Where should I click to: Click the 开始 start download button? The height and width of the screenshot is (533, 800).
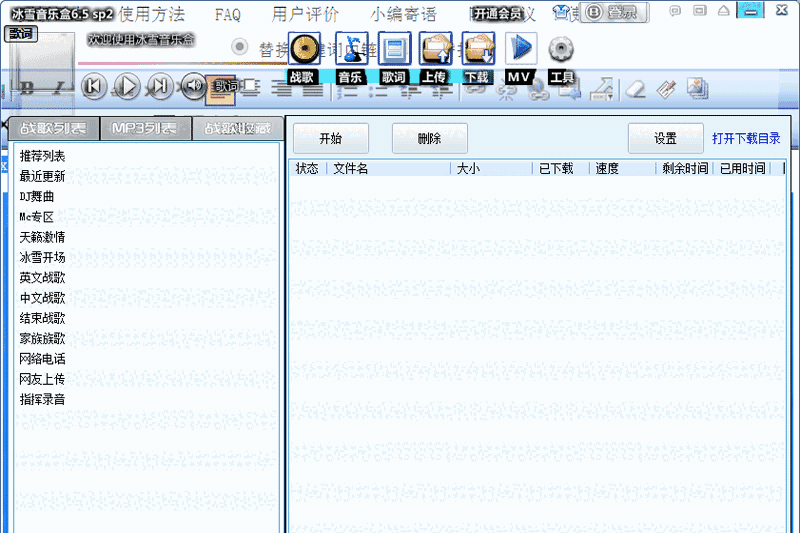(x=331, y=138)
